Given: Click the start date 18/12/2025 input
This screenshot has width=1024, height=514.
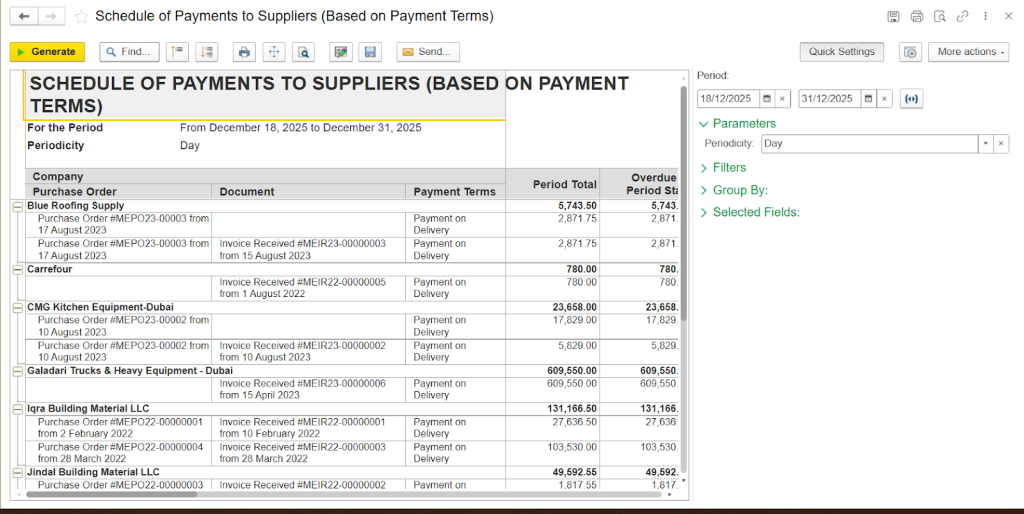Looking at the screenshot, I should pyautogui.click(x=729, y=99).
